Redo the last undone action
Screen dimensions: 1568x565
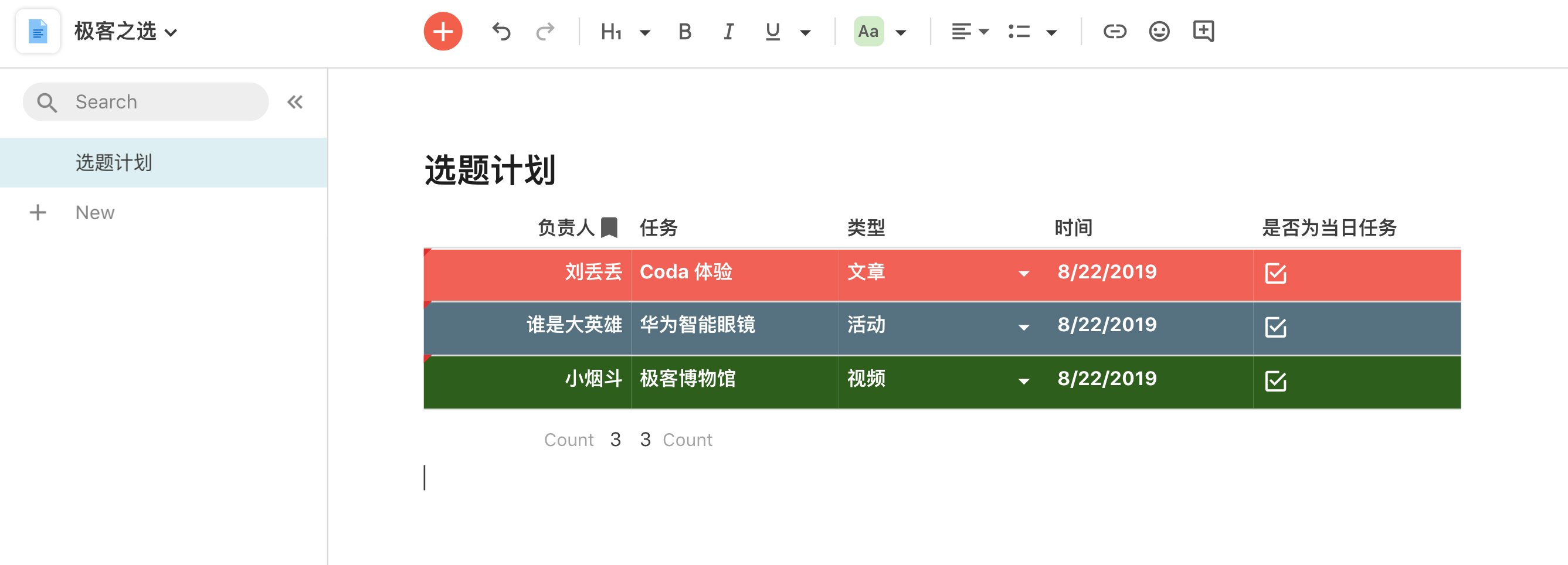pyautogui.click(x=545, y=31)
